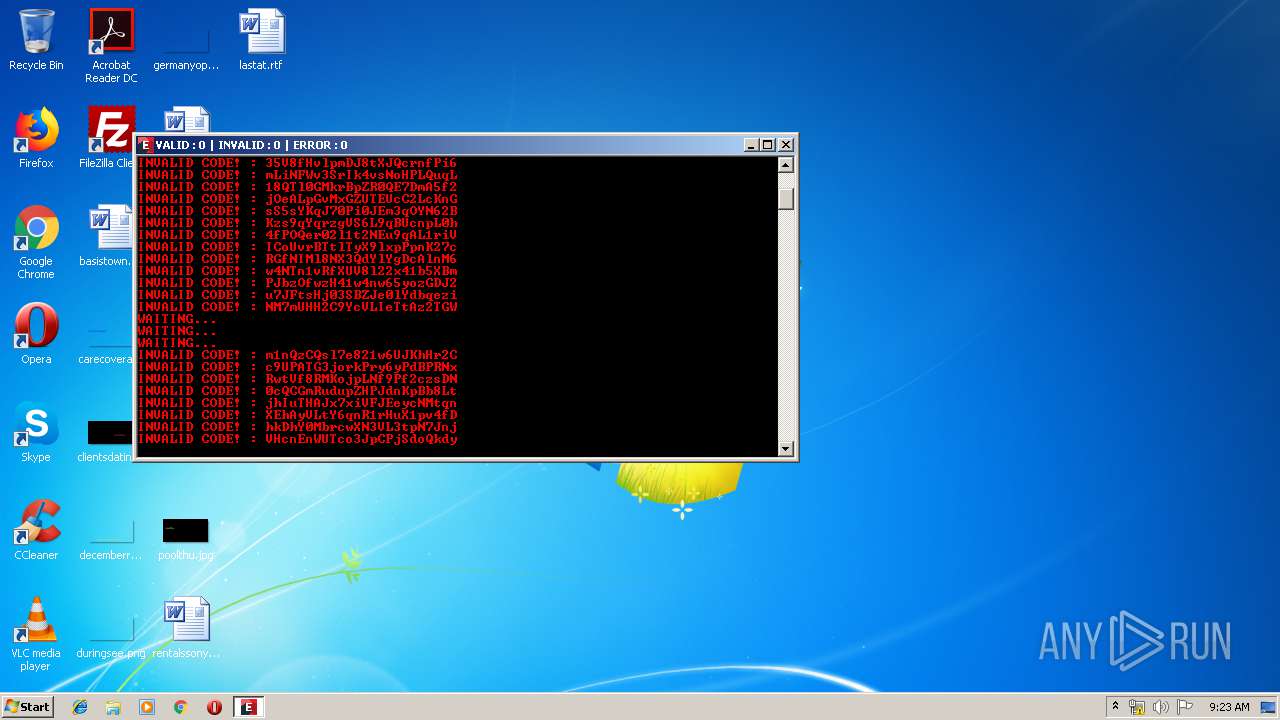The width and height of the screenshot is (1280, 720).
Task: Launch Skype desktop shortcut
Action: coord(36,432)
